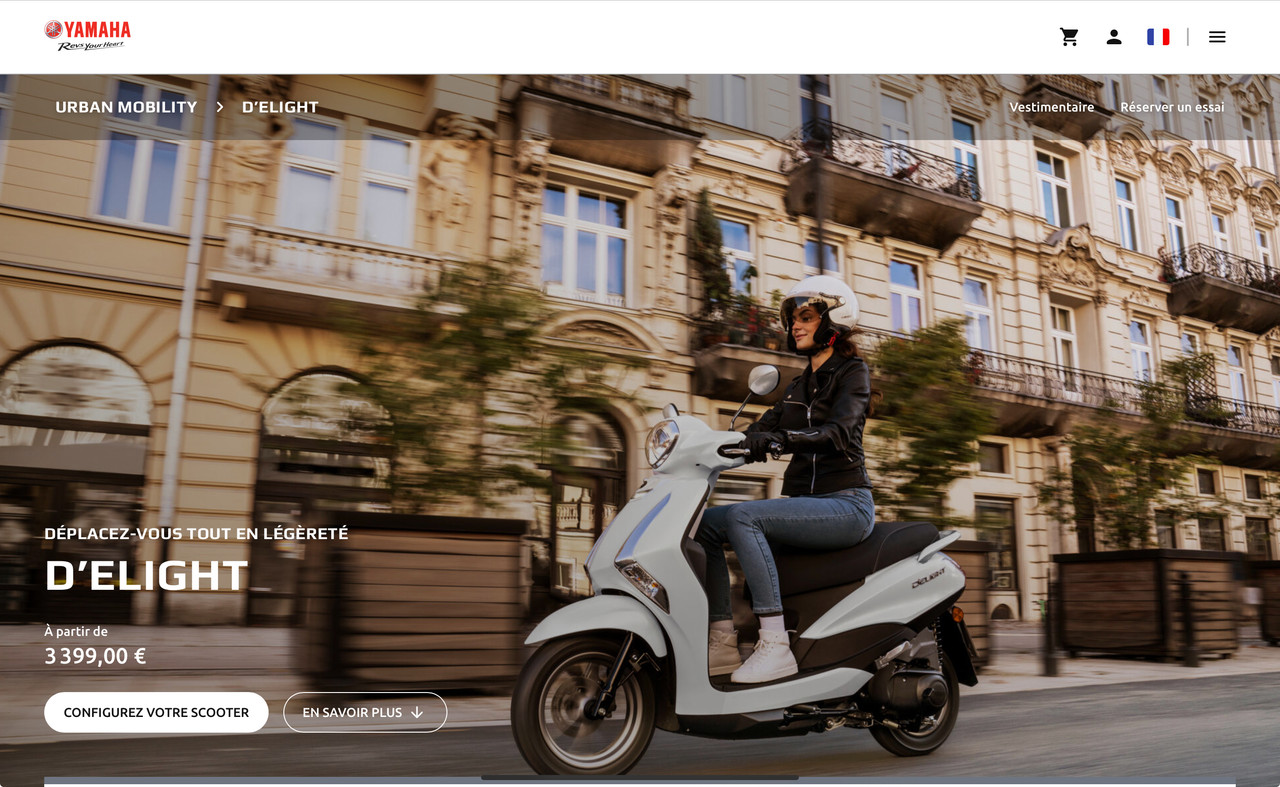The width and height of the screenshot is (1280, 787).
Task: Navigate to URBAN MOBILITY category
Action: click(126, 106)
